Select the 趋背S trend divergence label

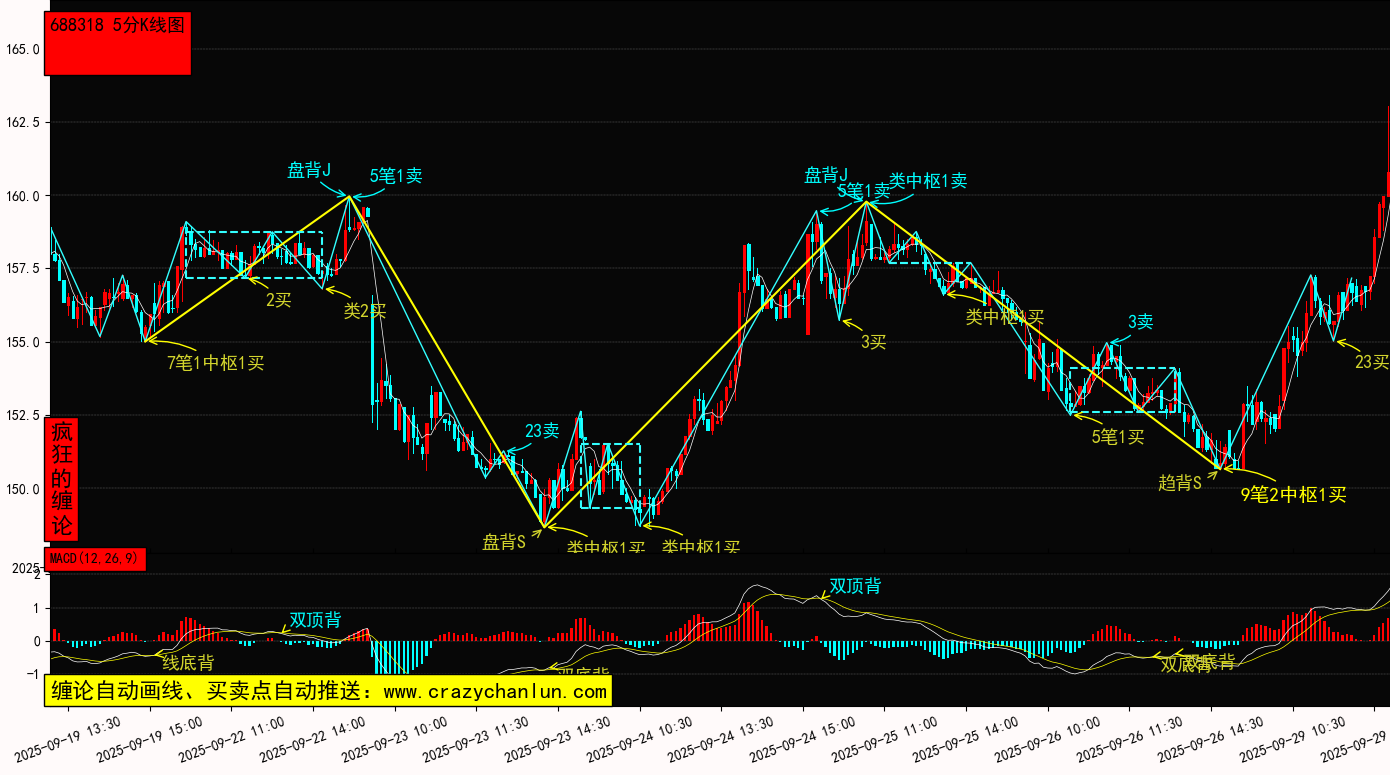(x=1179, y=483)
